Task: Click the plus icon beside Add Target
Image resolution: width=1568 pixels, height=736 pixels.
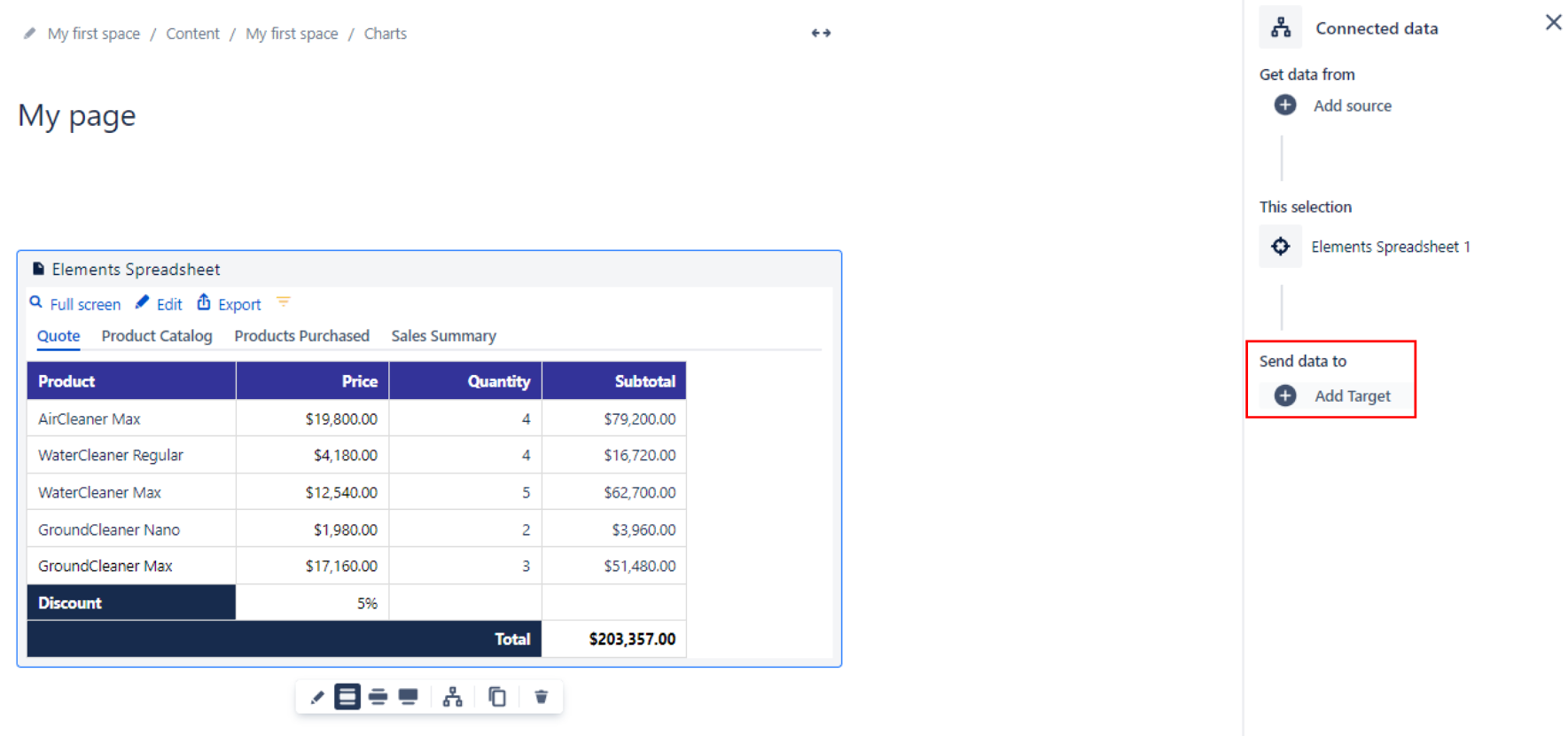Action: [1284, 396]
